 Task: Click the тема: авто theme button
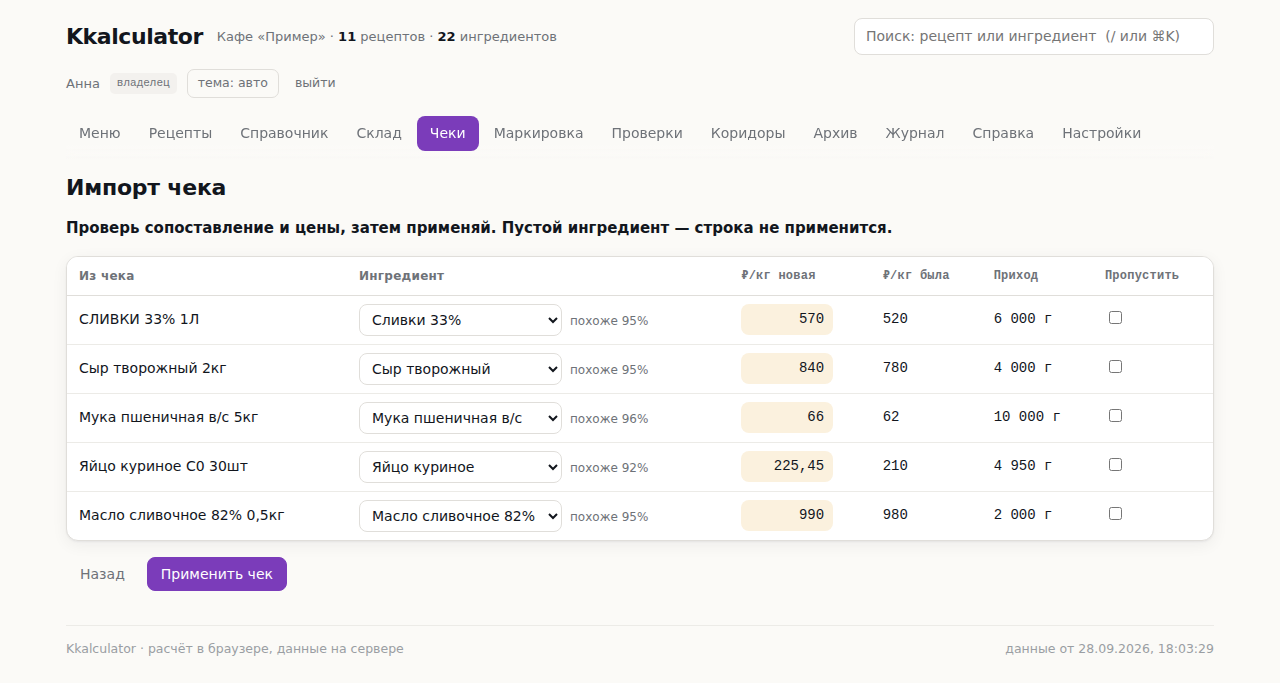pyautogui.click(x=233, y=83)
